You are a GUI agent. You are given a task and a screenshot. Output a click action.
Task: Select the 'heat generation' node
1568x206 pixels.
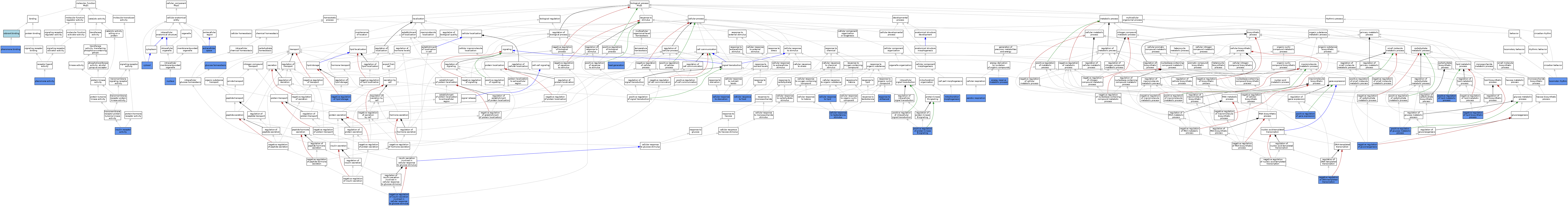click(x=616, y=65)
